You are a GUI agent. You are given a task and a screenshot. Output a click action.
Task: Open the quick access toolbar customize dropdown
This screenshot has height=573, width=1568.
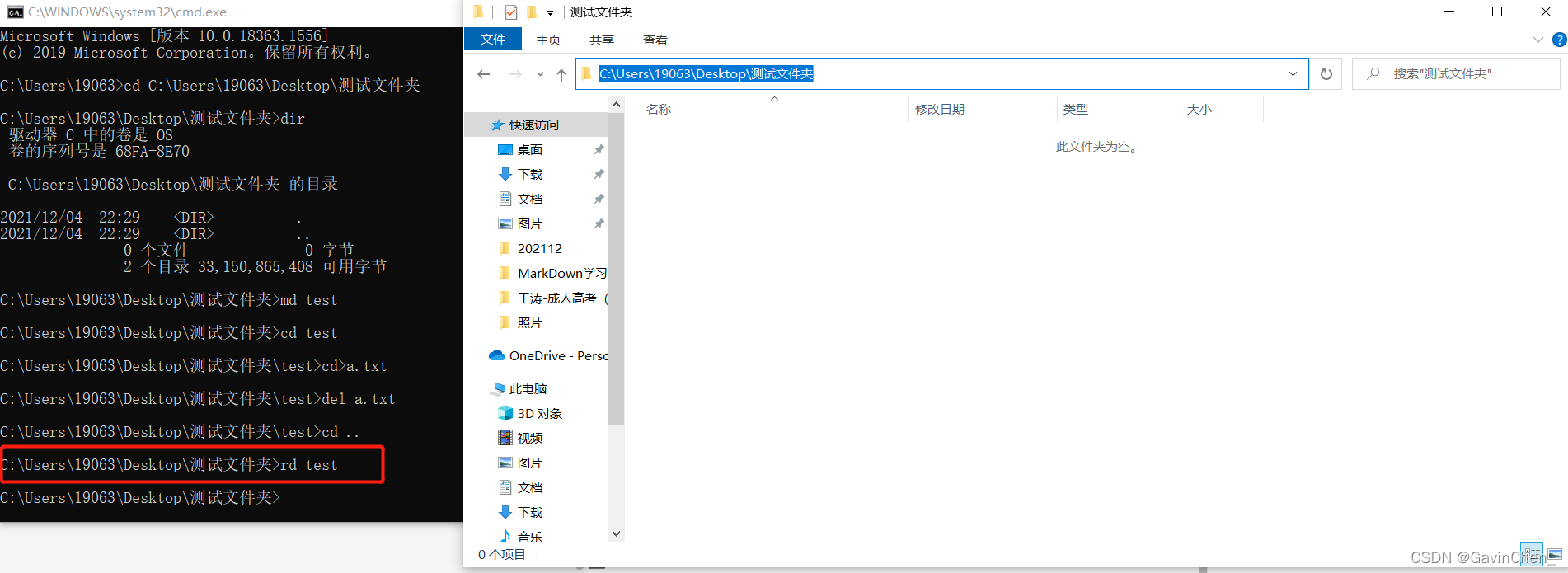tap(550, 12)
